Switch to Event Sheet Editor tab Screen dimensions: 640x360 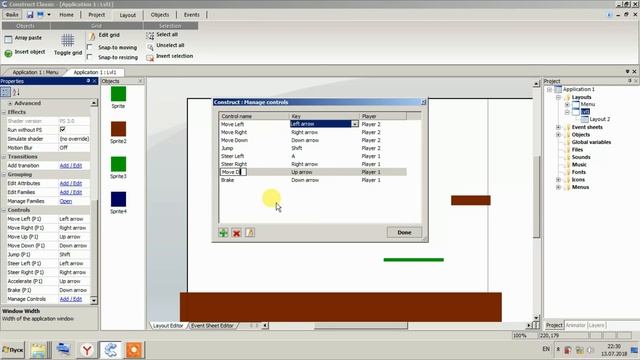(212, 326)
